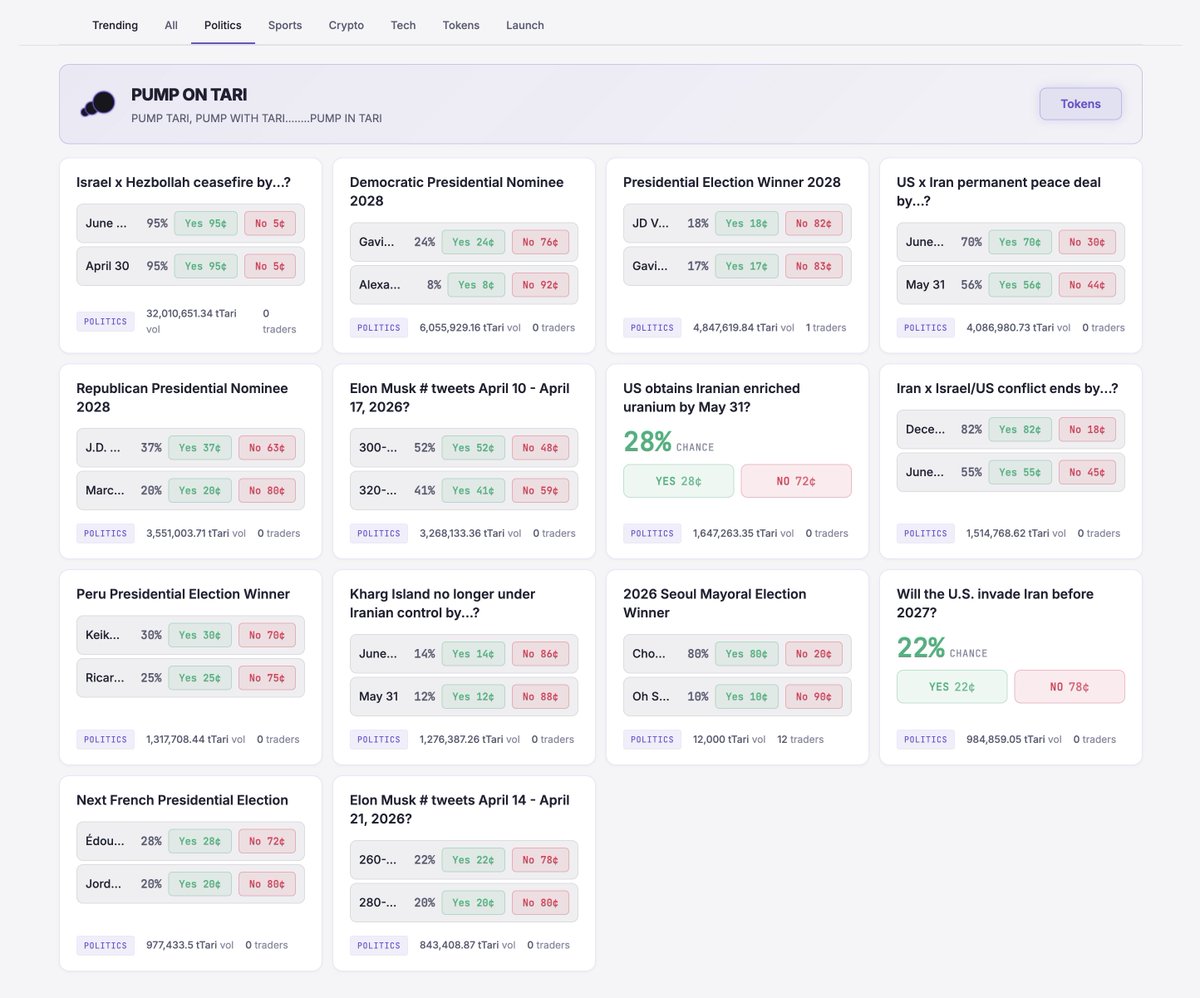Click the Pump on Tari bubble logo
The height and width of the screenshot is (998, 1200).
pos(98,103)
